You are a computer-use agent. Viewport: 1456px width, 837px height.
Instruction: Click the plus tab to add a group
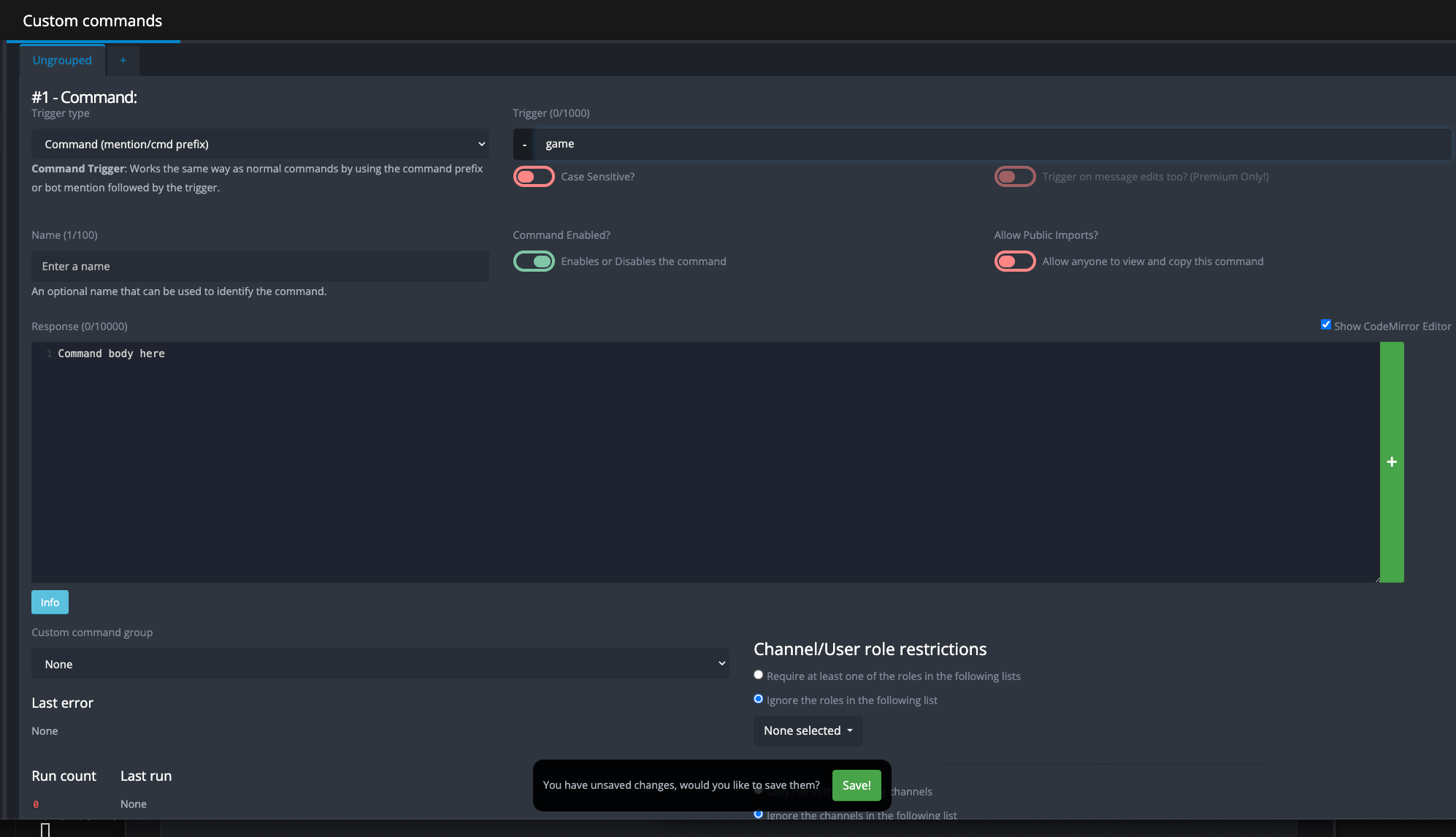tap(123, 61)
